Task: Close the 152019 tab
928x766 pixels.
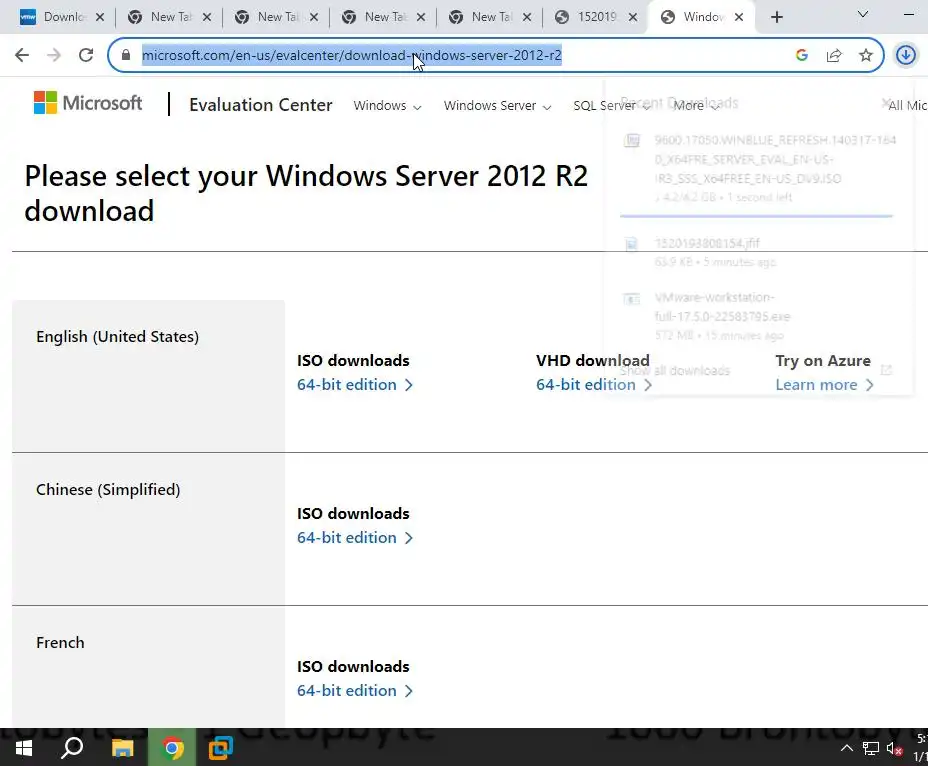Action: (x=633, y=17)
